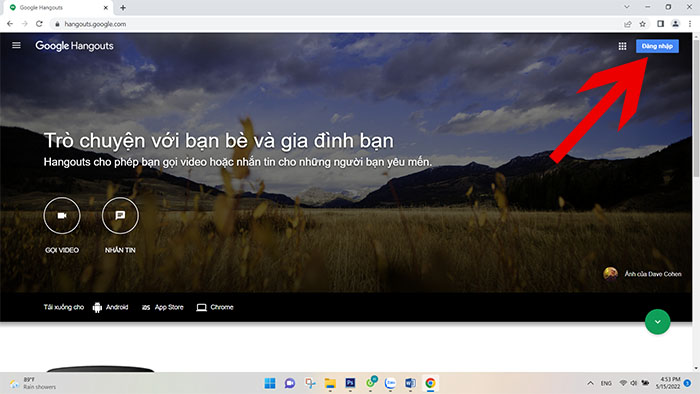Go forward in browser history
This screenshot has height=394, width=700.
[25, 24]
